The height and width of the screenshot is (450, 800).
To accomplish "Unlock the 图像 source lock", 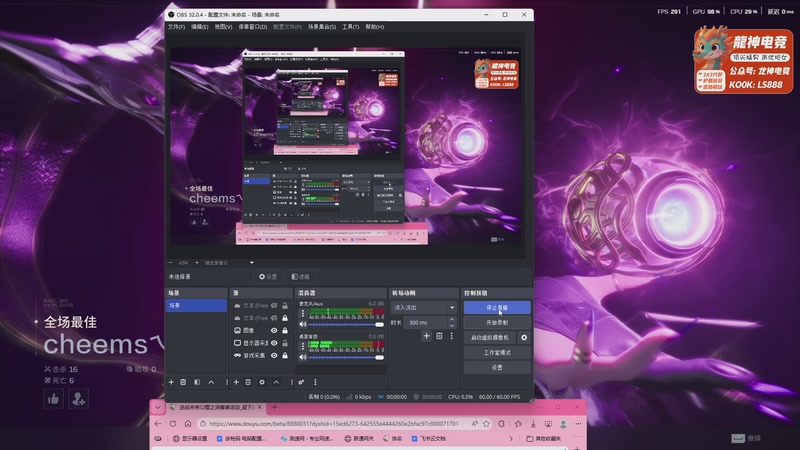I will point(285,331).
